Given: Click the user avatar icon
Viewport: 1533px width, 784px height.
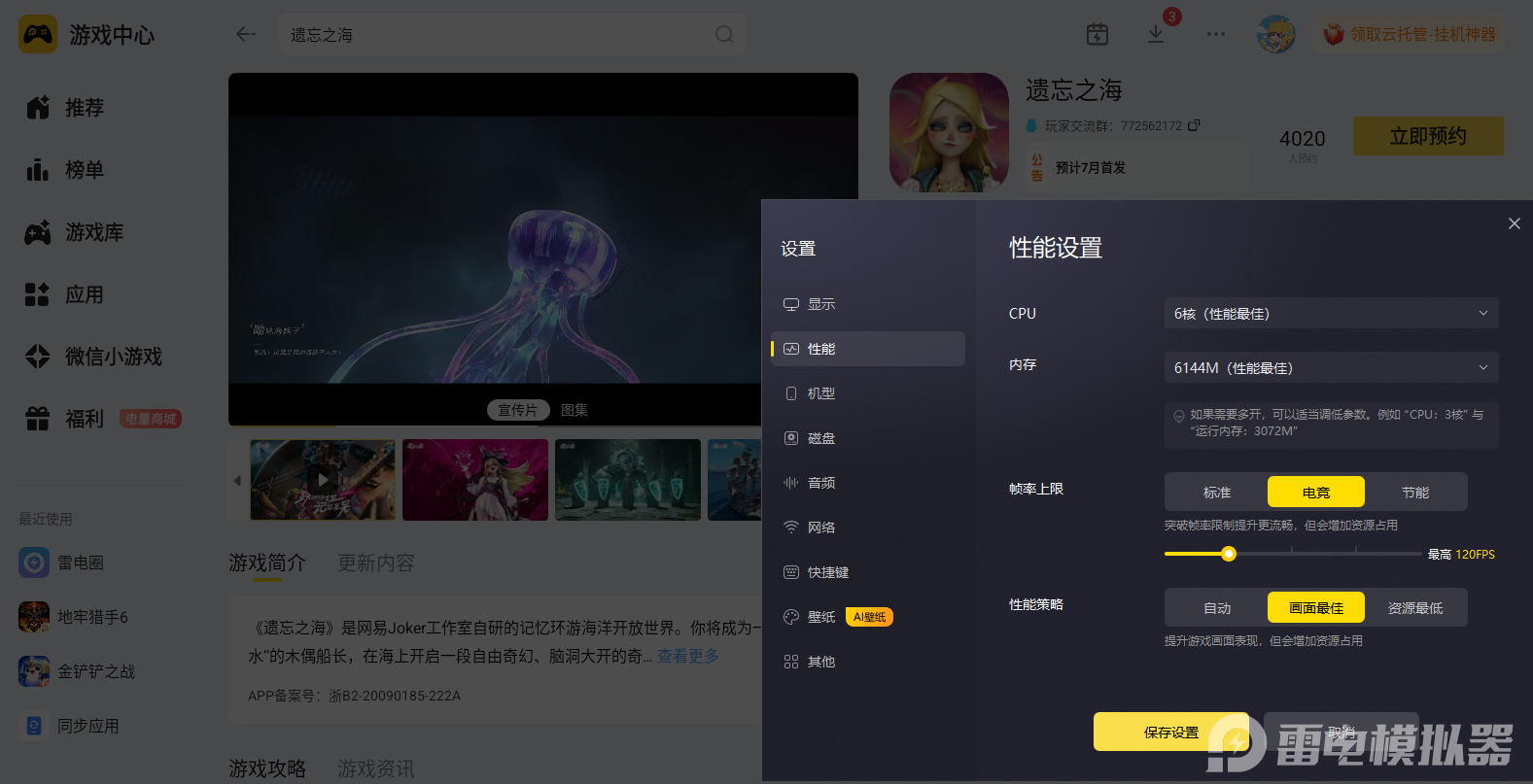Looking at the screenshot, I should click(1276, 34).
